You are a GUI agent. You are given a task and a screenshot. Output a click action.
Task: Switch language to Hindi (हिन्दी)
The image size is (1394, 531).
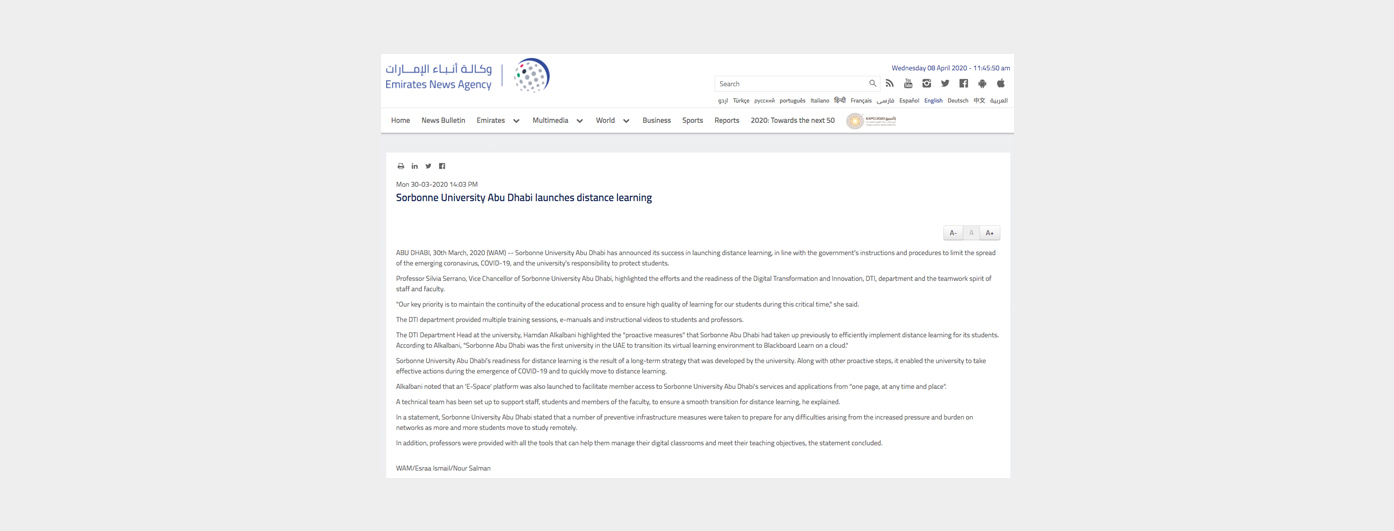[x=840, y=101]
